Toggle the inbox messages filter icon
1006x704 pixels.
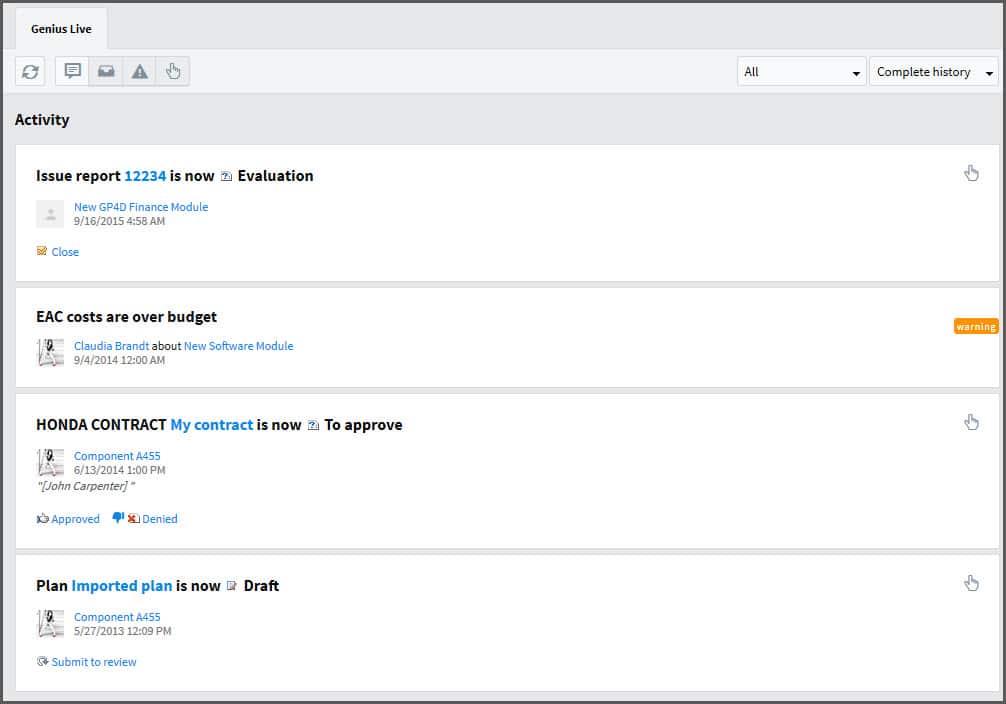[106, 71]
